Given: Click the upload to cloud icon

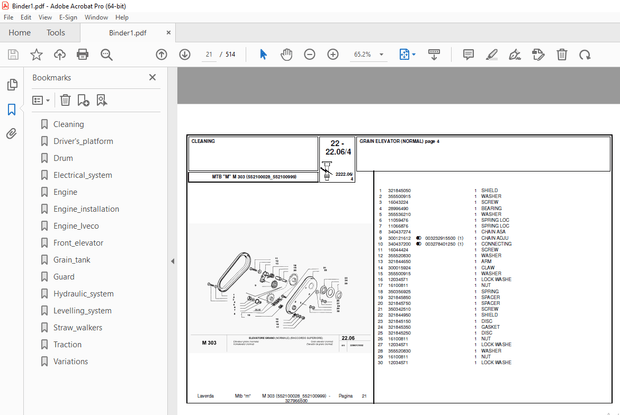Looking at the screenshot, I should [60, 55].
